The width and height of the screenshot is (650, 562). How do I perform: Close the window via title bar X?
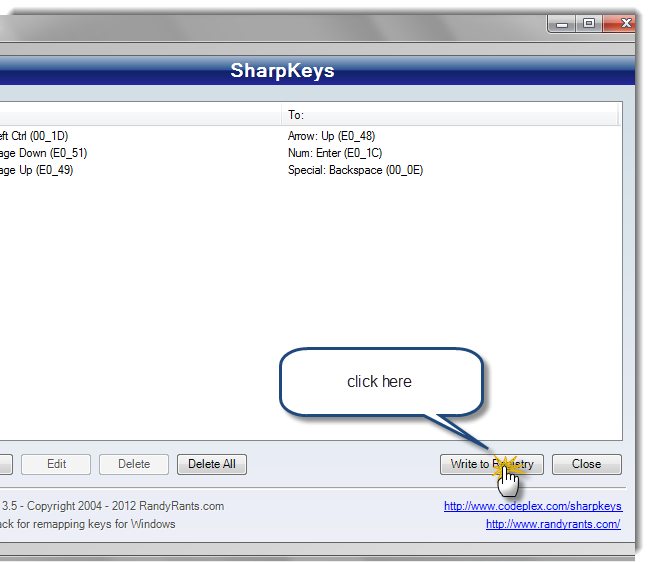tap(621, 24)
